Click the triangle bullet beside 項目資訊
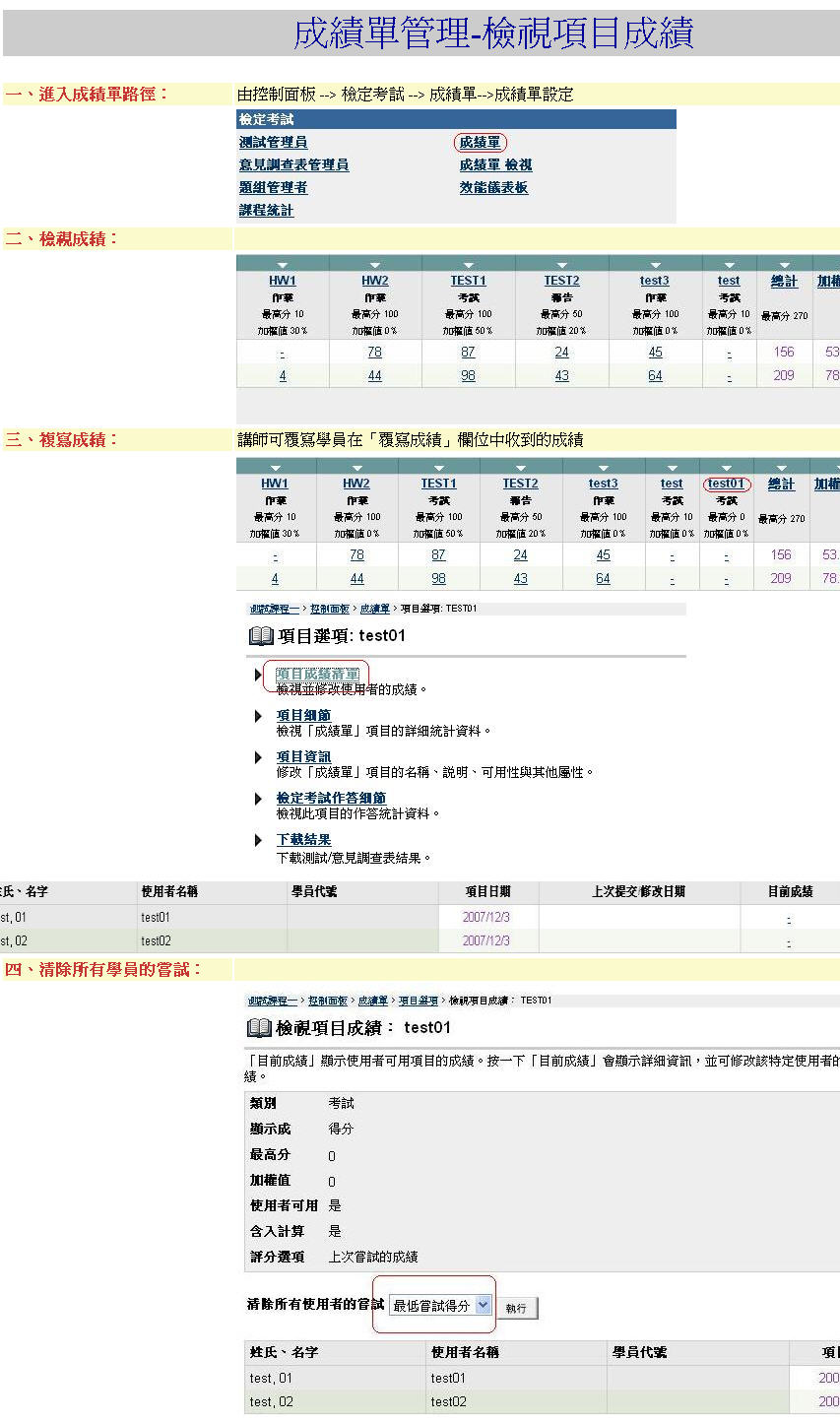Screen dimensions: 840x1423 click(259, 757)
